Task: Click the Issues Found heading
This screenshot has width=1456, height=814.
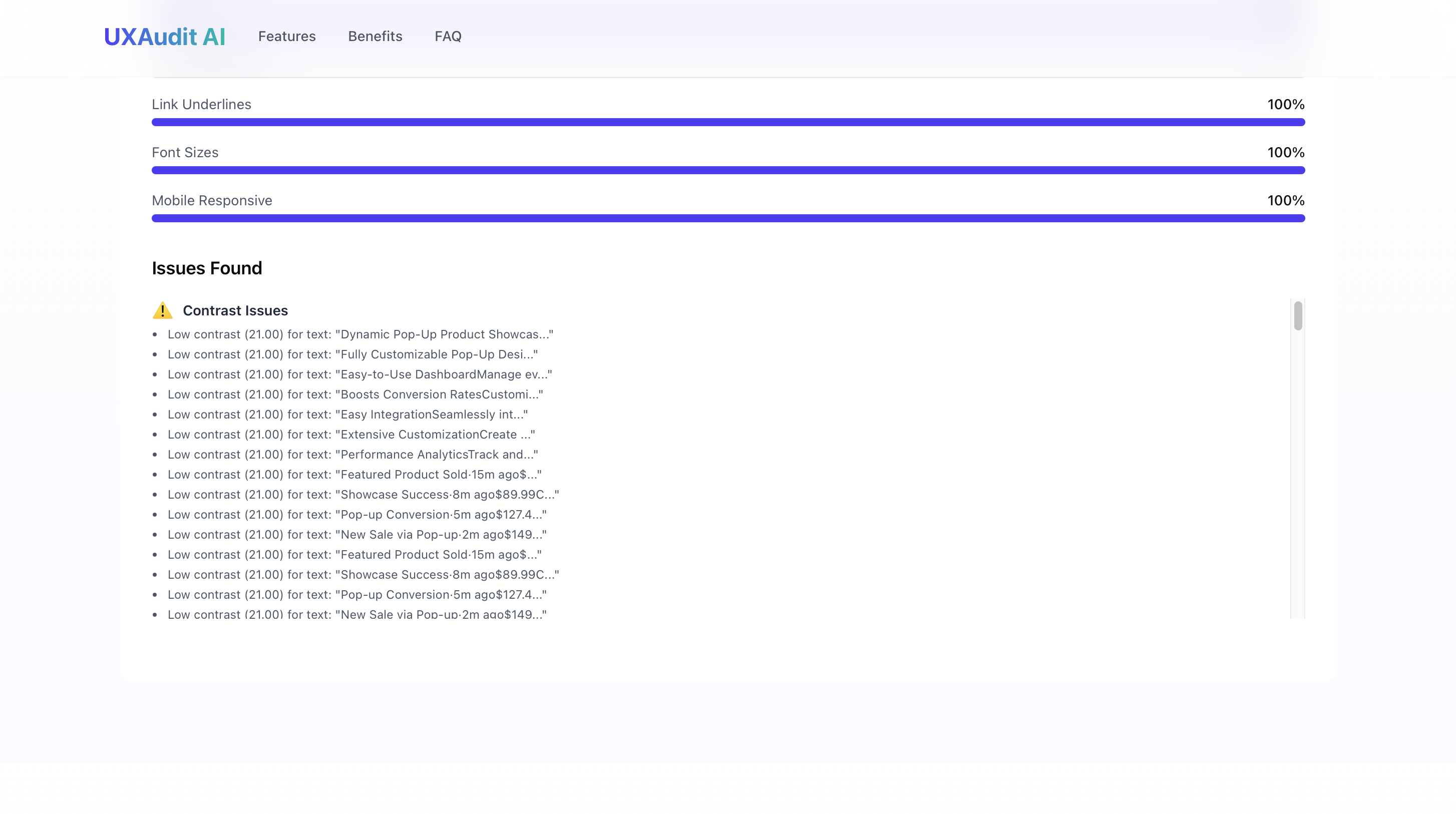Action: tap(207, 268)
